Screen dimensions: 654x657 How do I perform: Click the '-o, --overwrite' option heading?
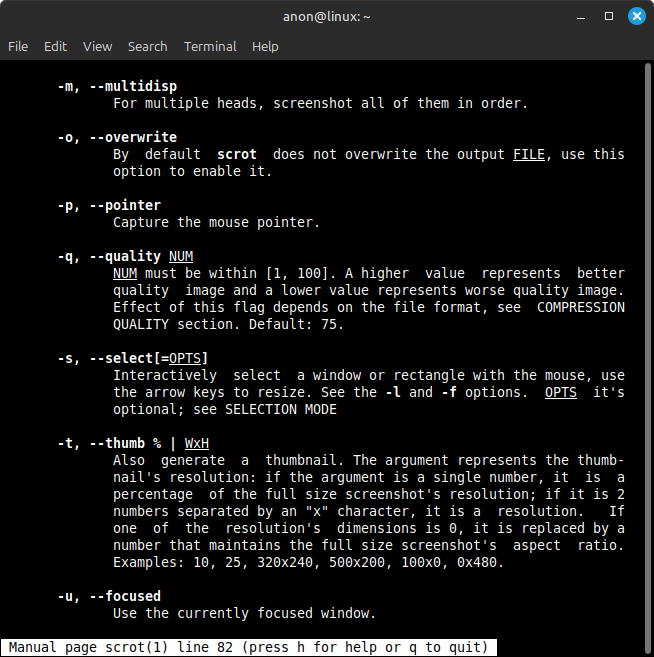click(117, 137)
